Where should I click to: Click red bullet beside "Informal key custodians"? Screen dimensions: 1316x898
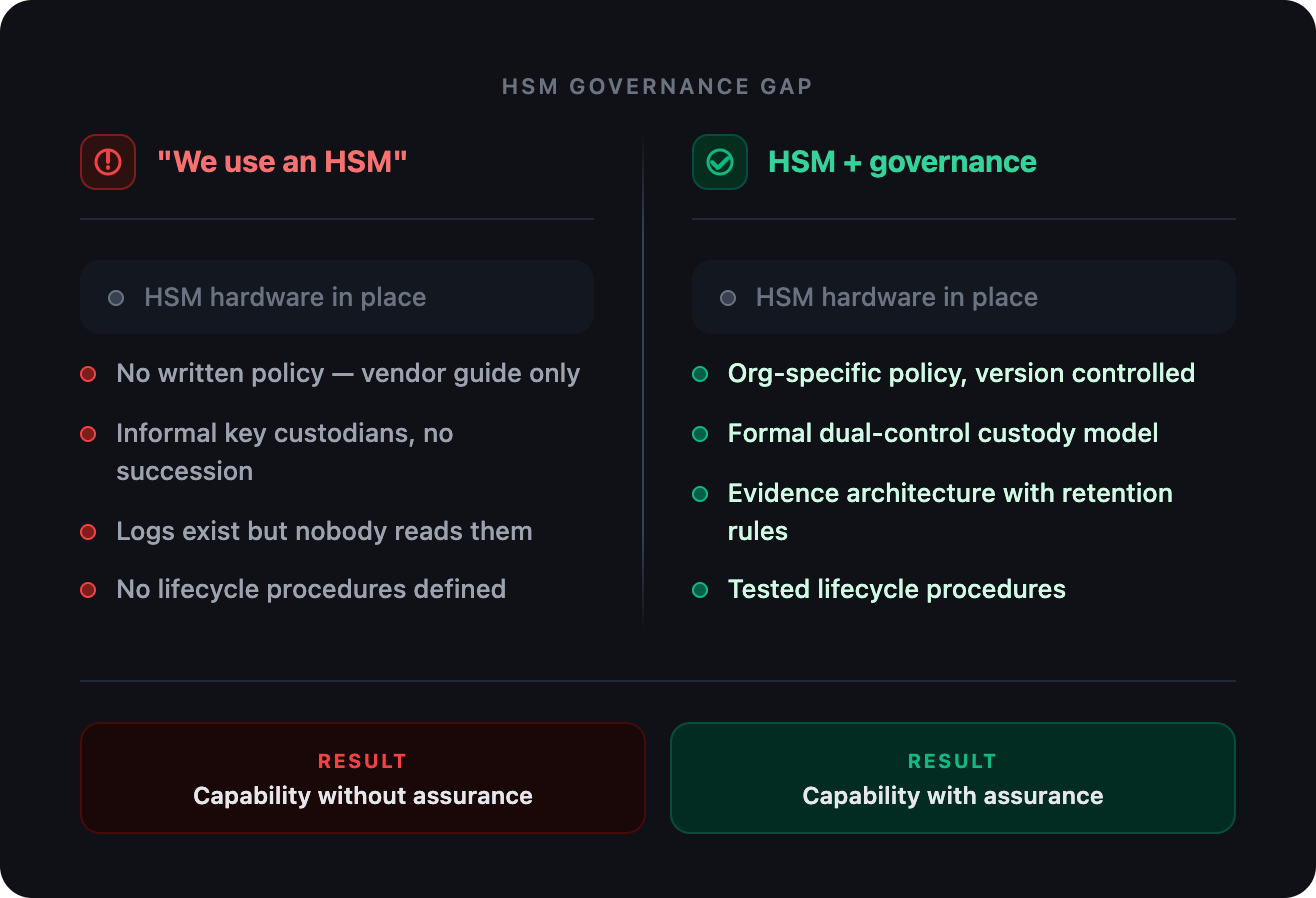pyautogui.click(x=88, y=434)
